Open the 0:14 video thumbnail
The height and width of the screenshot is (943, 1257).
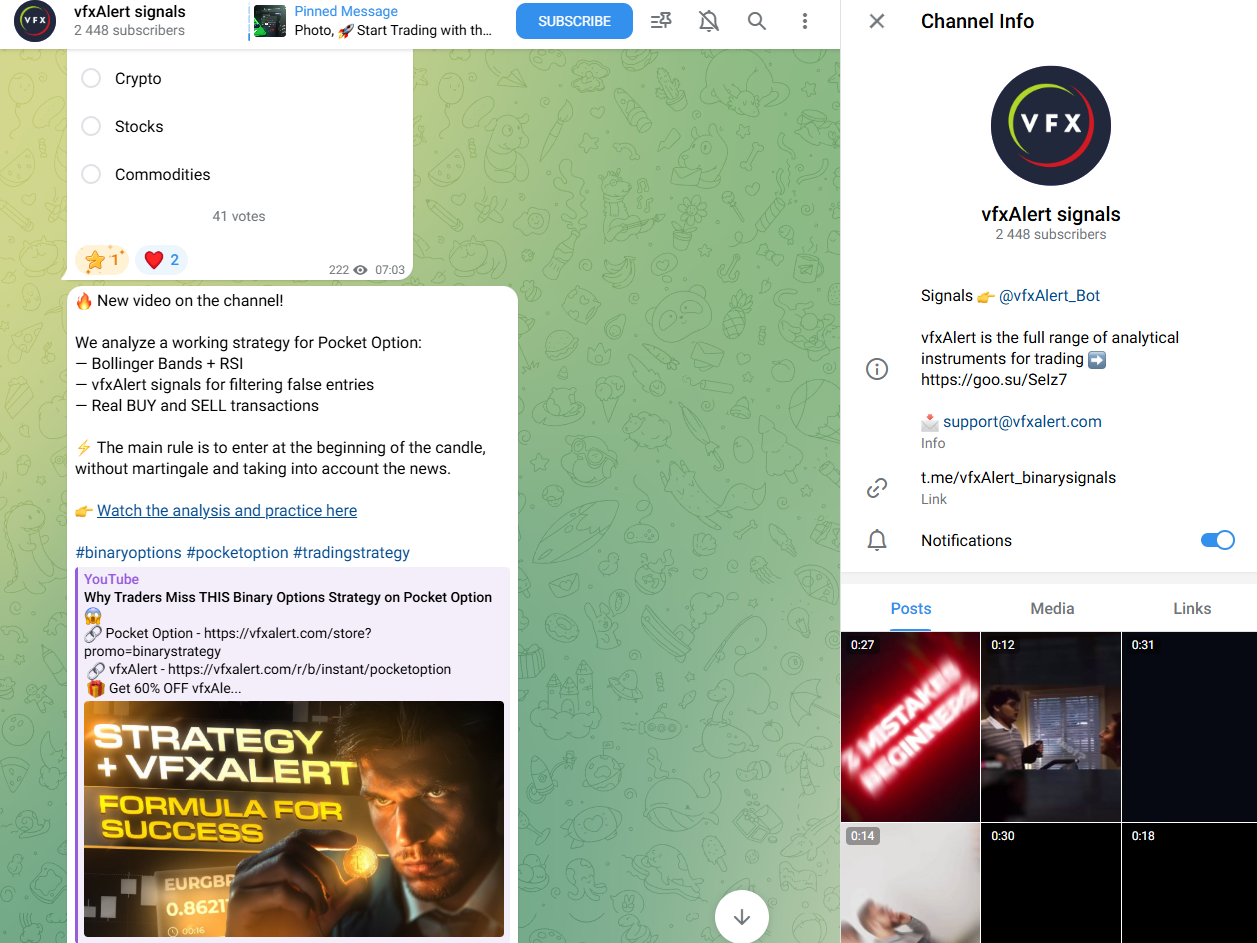[910, 883]
